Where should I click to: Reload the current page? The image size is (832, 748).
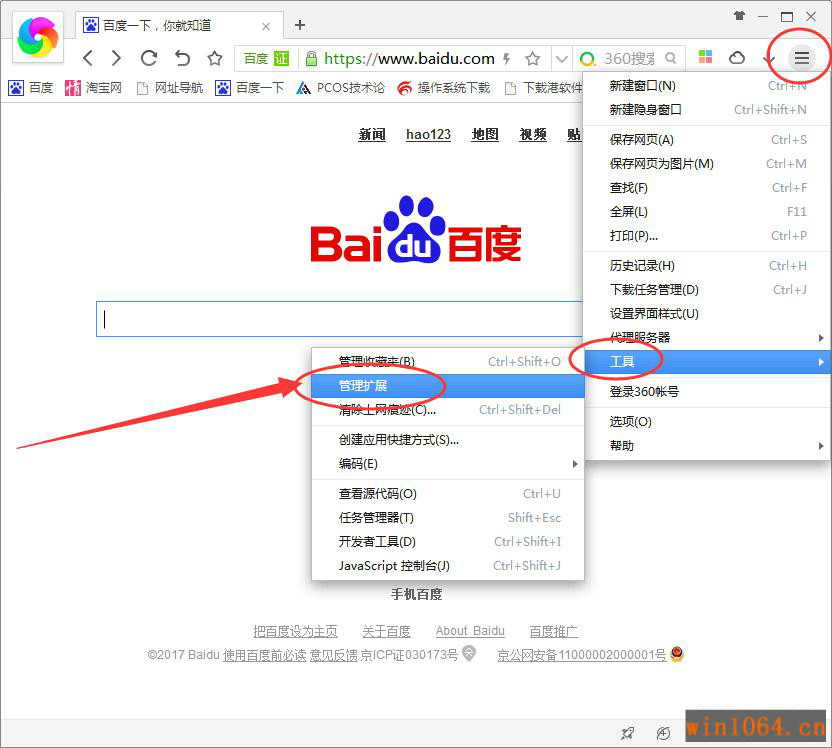coord(149,58)
